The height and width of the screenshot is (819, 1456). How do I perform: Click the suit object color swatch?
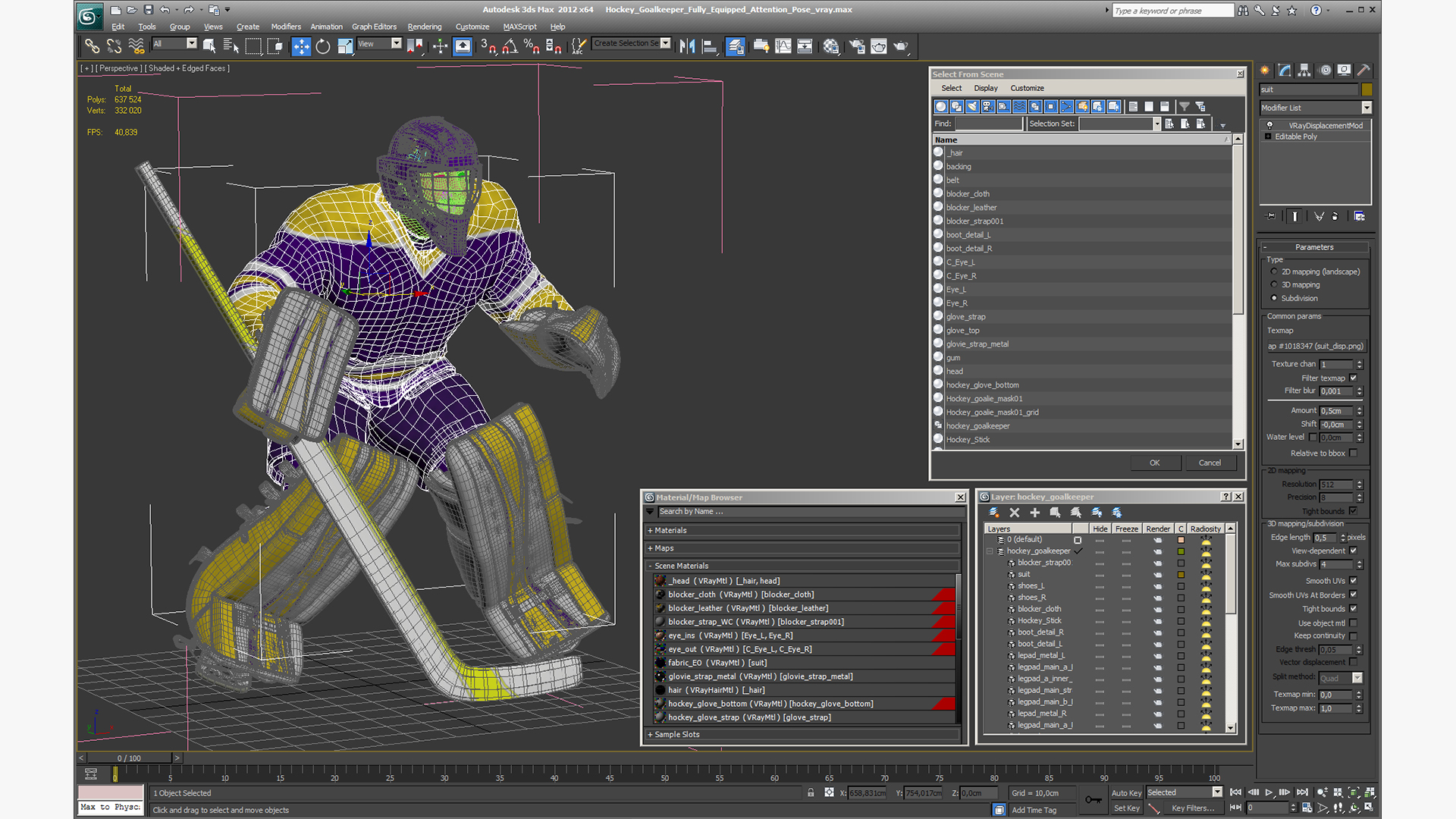pos(1367,89)
